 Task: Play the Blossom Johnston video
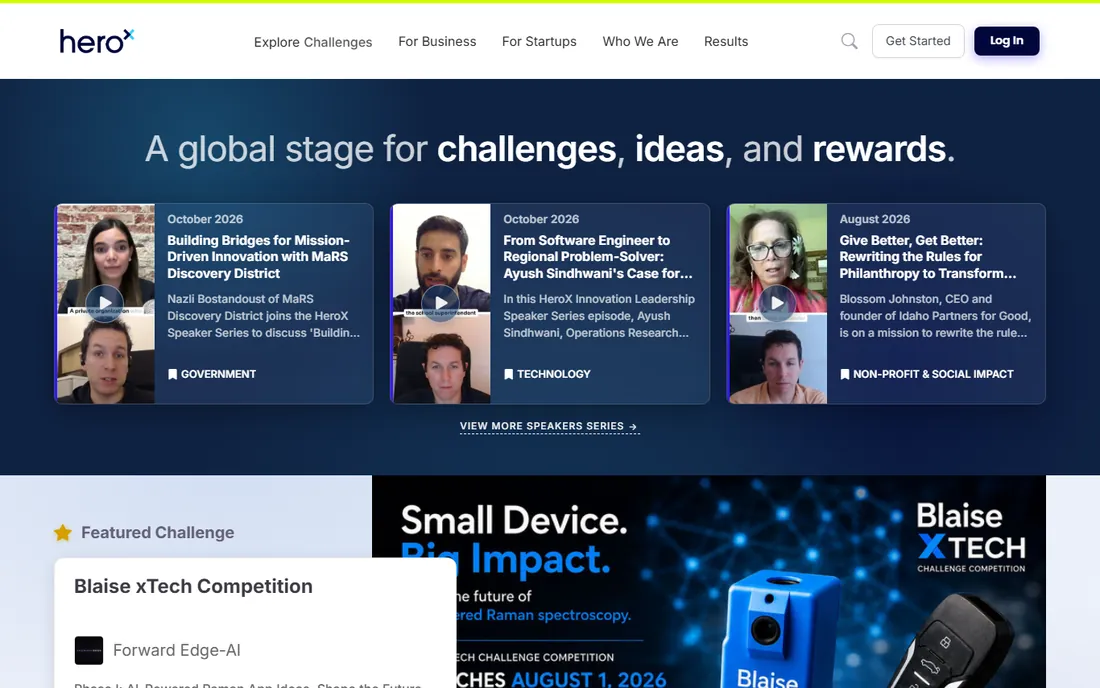tap(777, 303)
